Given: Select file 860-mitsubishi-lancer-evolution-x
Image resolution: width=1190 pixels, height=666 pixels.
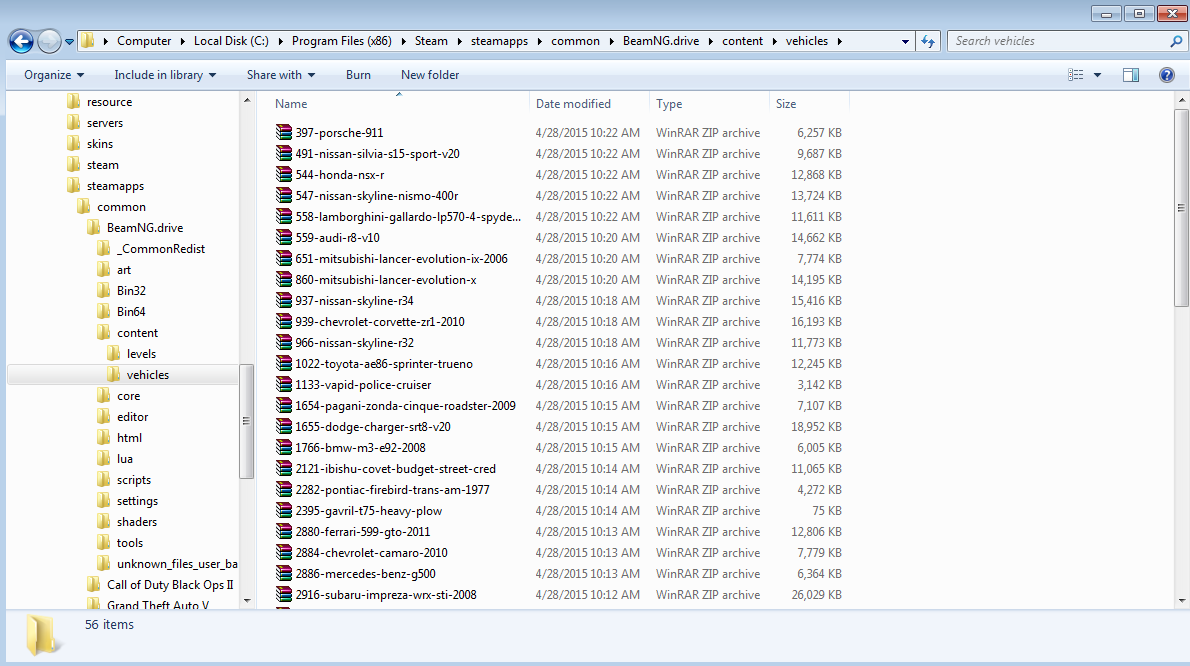Looking at the screenshot, I should click(386, 280).
